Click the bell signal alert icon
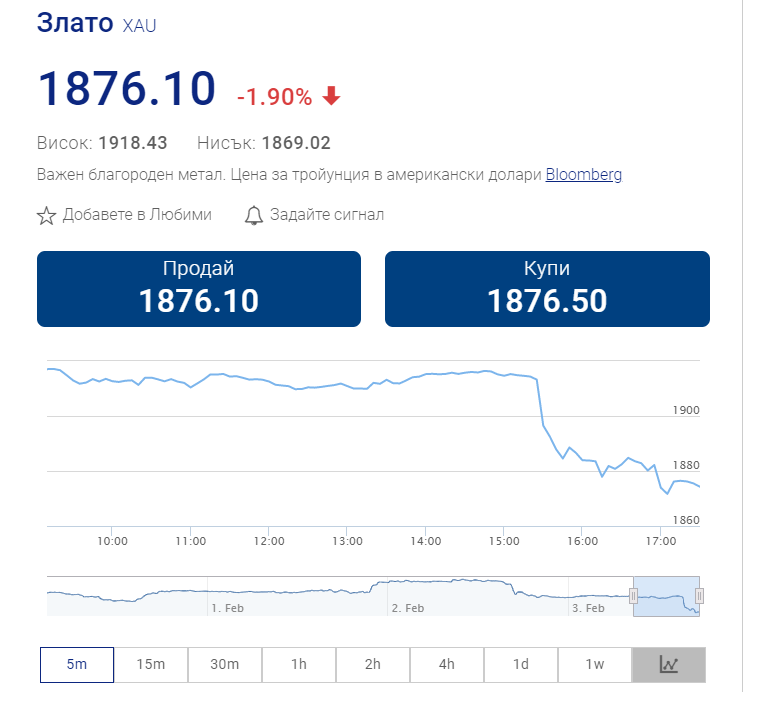Viewport: 759px width, 708px height. pos(254,215)
